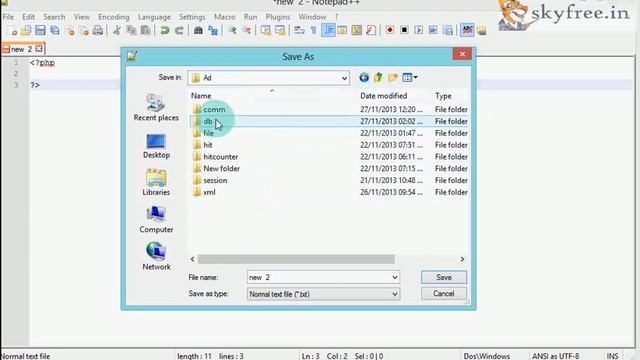Click the Save All toolbar icon
The image size is (640, 360).
pyautogui.click(x=55, y=31)
